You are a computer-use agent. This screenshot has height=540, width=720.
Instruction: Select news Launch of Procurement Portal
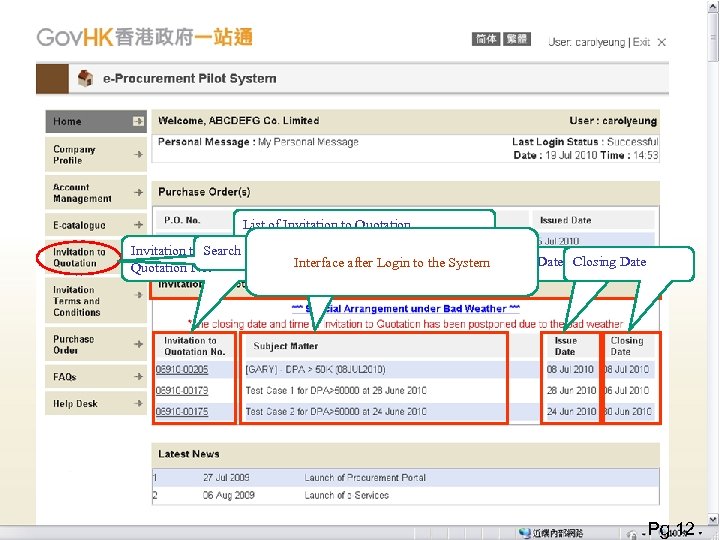(365, 478)
